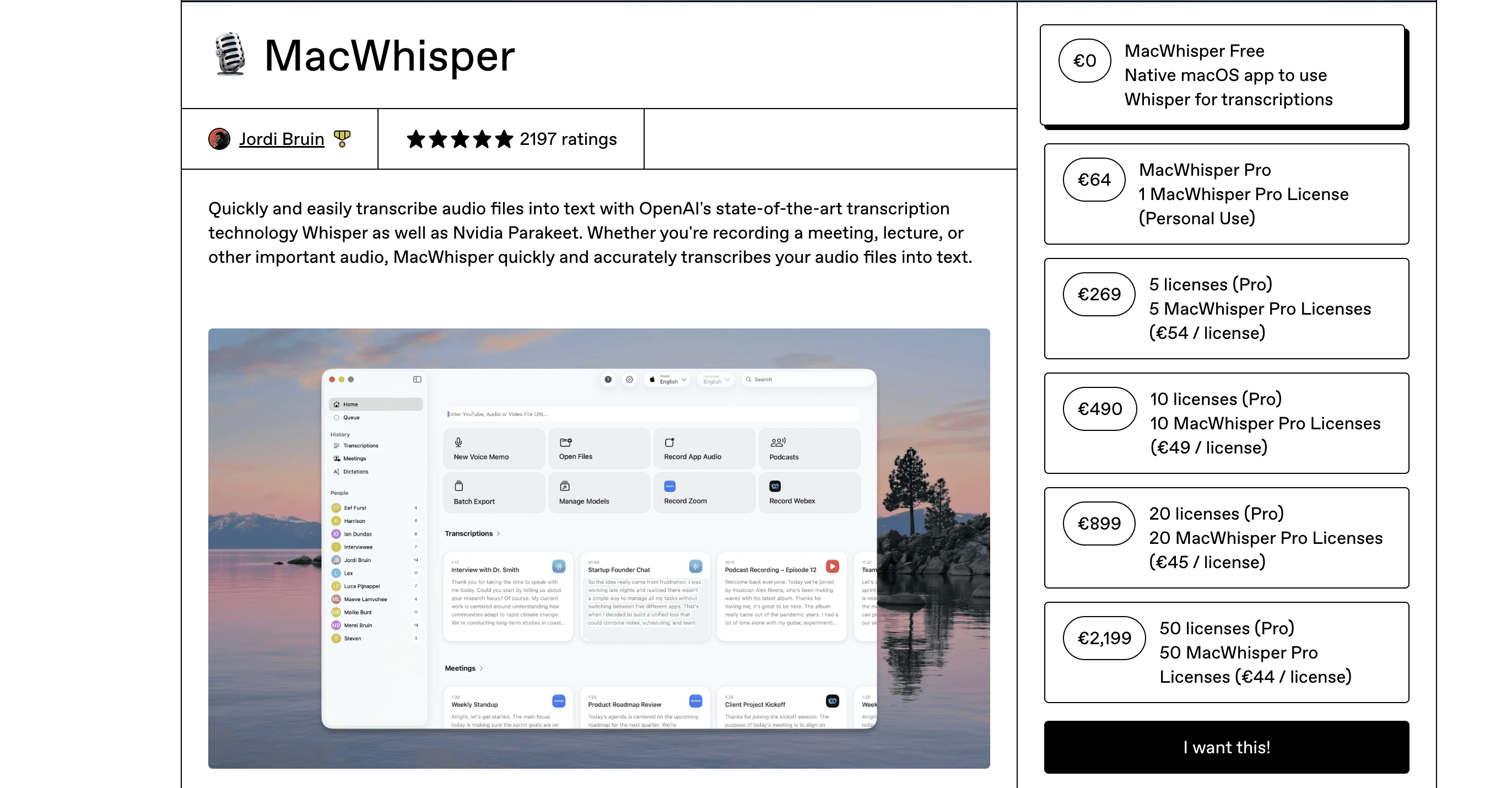
Task: Select Dictations in the preview sidebar
Action: click(376, 472)
